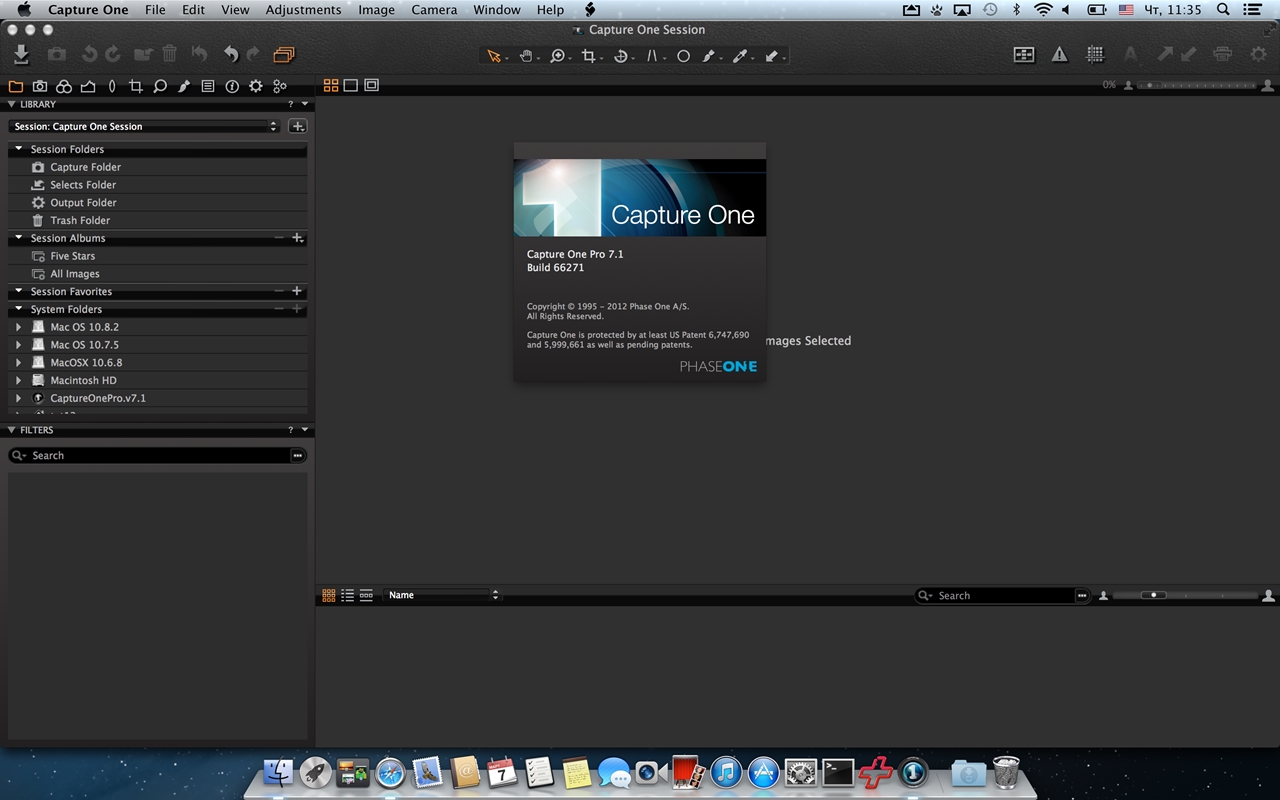Adjust the browser thumbnail size slider

[x=1154, y=595]
